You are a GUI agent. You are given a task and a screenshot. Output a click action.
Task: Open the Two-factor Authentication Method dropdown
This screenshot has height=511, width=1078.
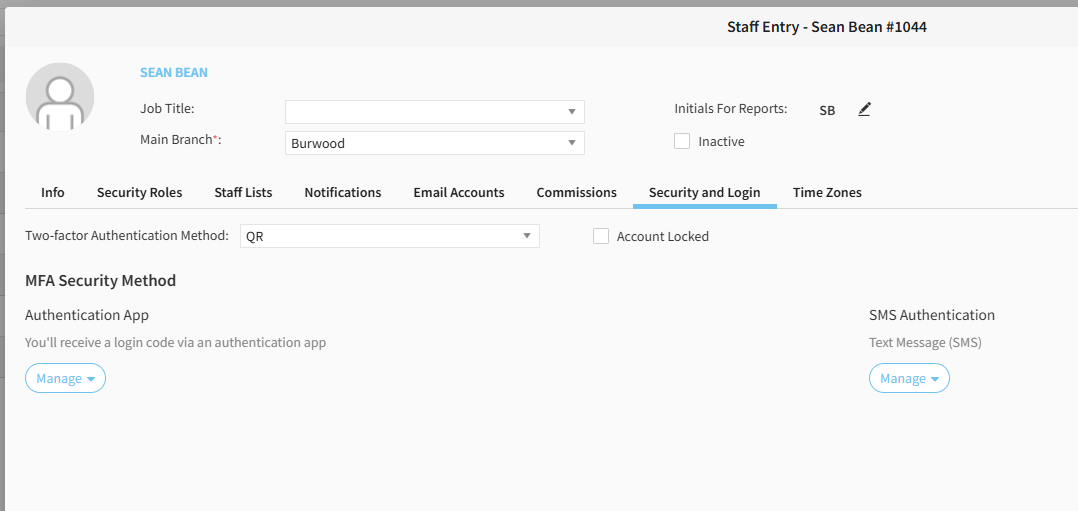(527, 236)
